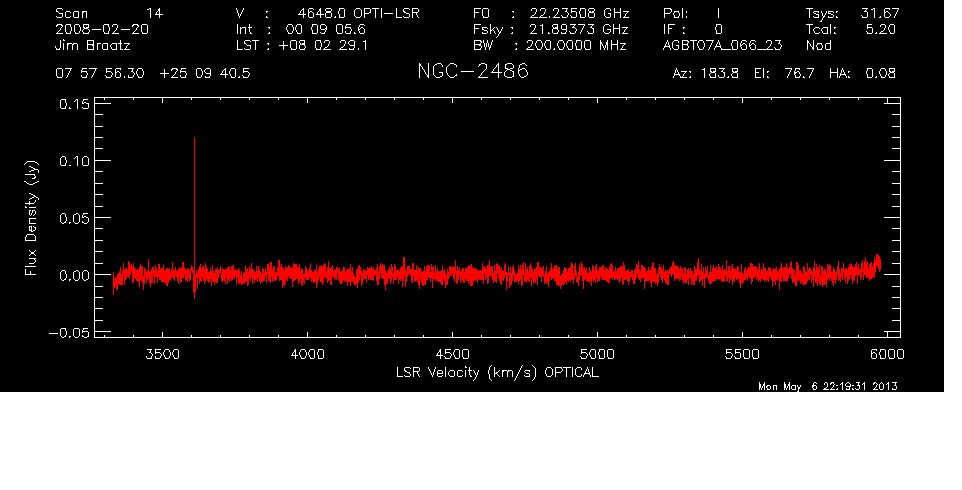The height and width of the screenshot is (490, 962).
Task: Click right ascension 07 57 56.30
Action: (100, 74)
